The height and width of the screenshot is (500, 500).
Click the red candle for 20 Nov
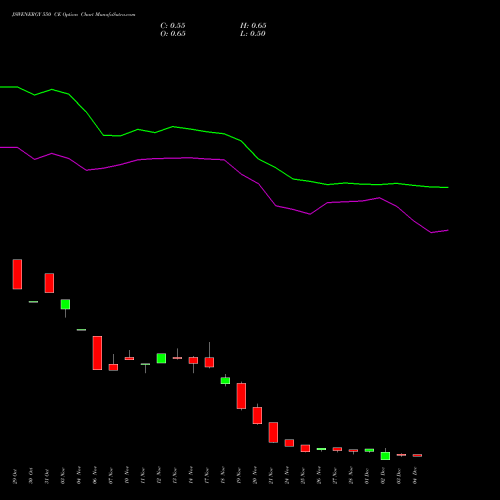click(x=257, y=415)
